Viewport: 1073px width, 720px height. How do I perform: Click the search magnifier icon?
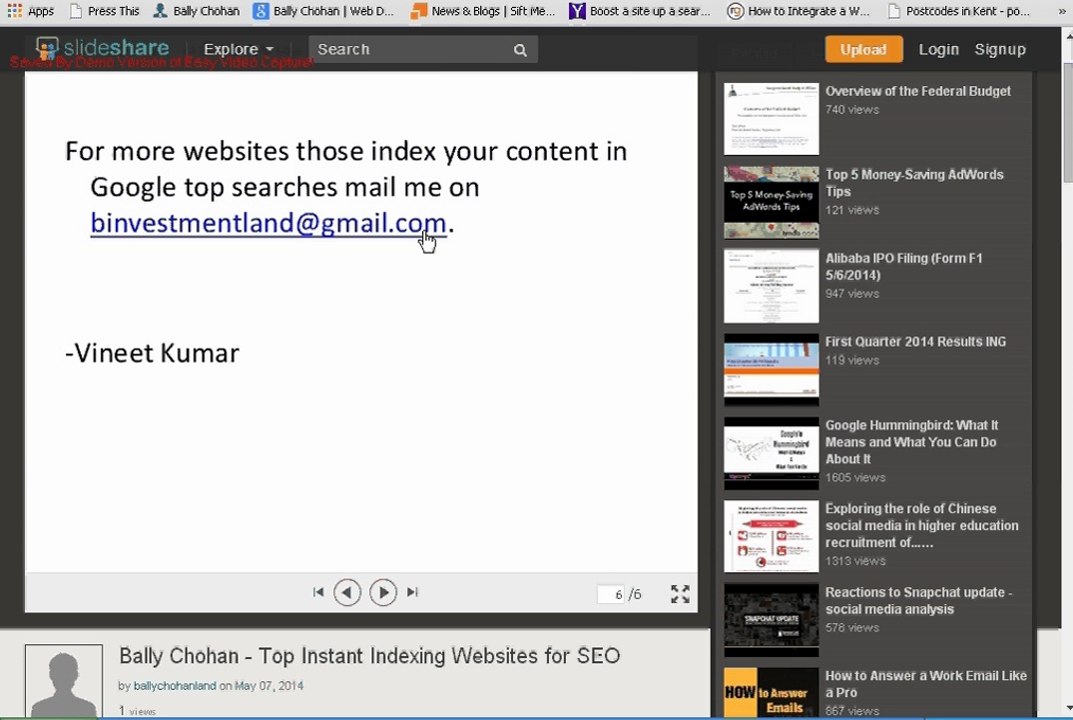520,50
